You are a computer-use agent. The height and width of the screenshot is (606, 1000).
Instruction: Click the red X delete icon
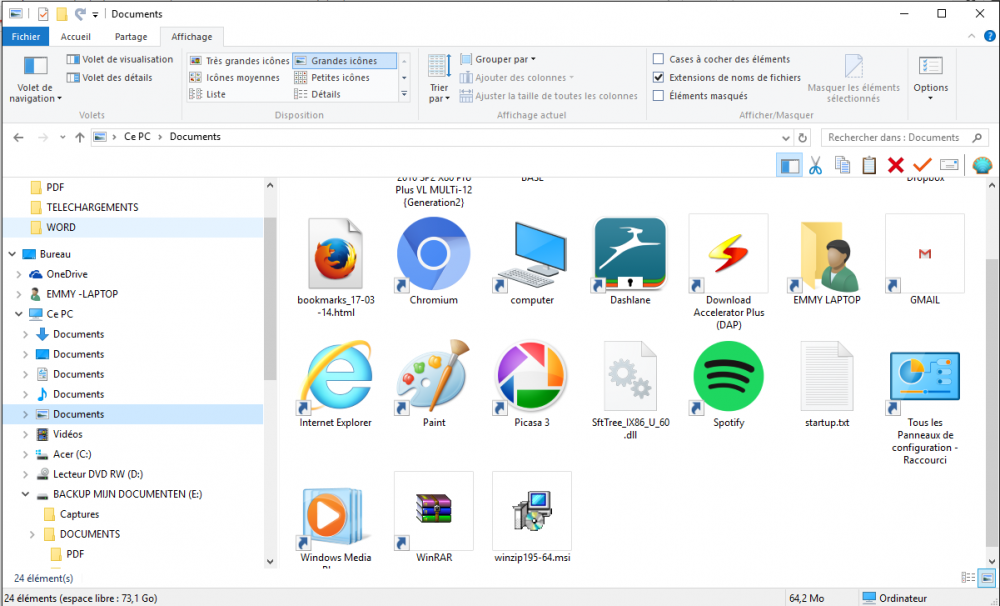895,165
